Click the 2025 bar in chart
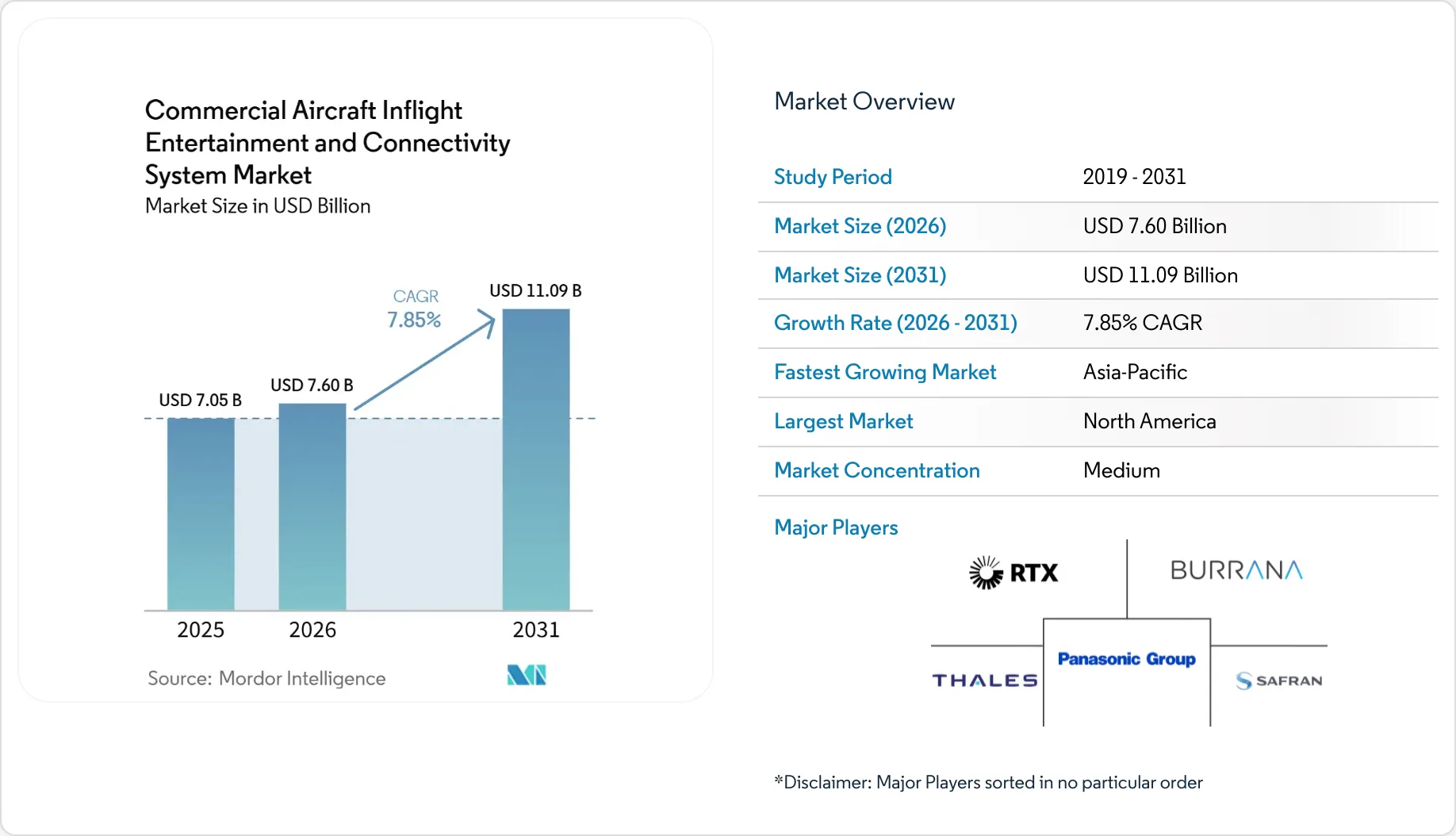Viewport: 1456px width, 836px height. click(x=201, y=514)
